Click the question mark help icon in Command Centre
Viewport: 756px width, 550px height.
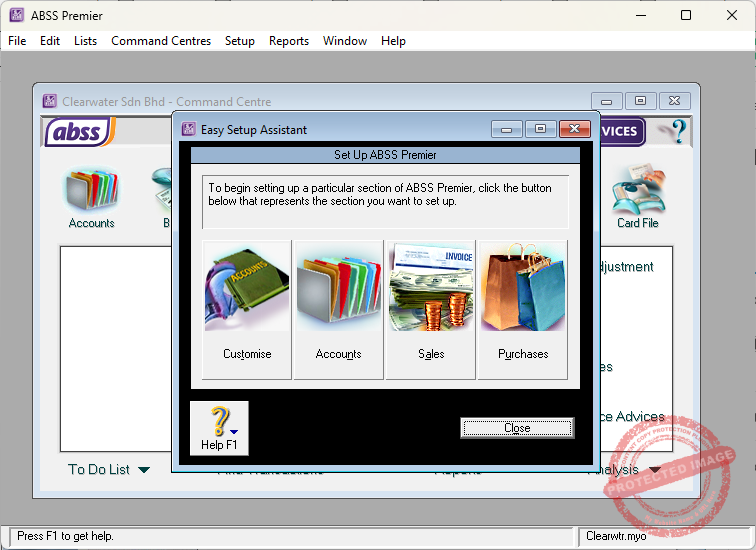click(677, 131)
